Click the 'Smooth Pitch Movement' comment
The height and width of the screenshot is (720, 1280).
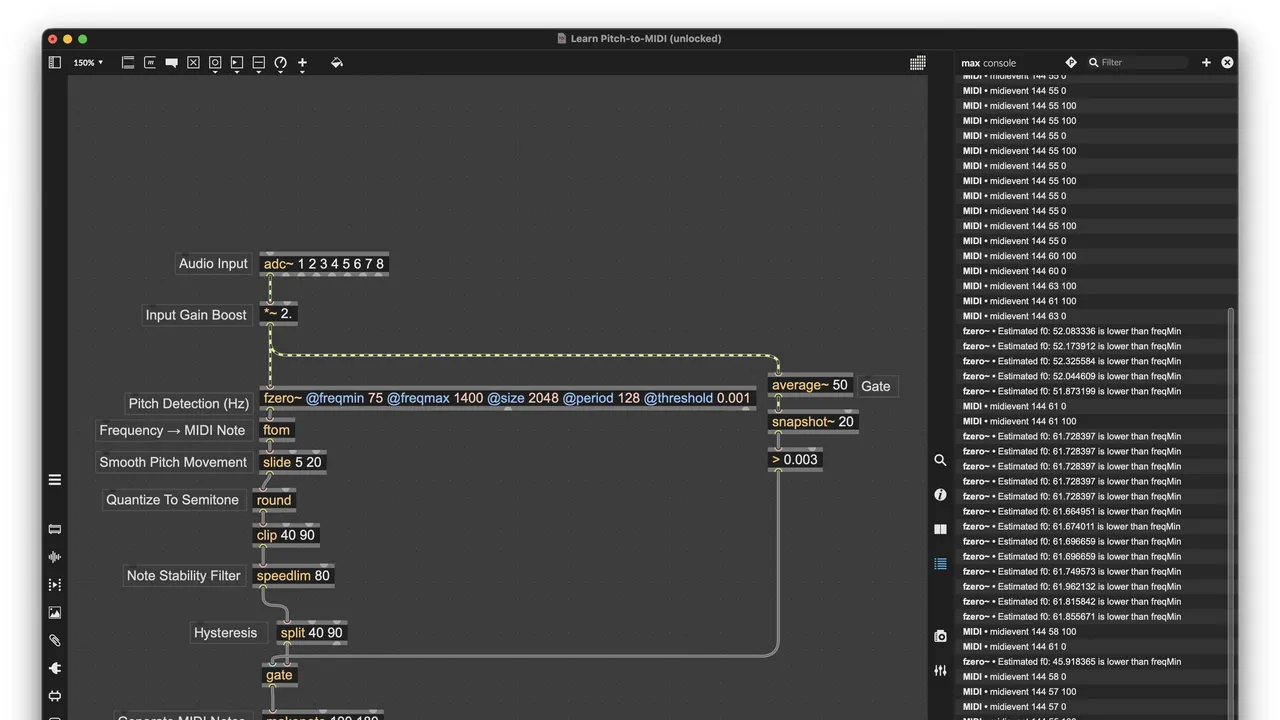pyautogui.click(x=173, y=462)
